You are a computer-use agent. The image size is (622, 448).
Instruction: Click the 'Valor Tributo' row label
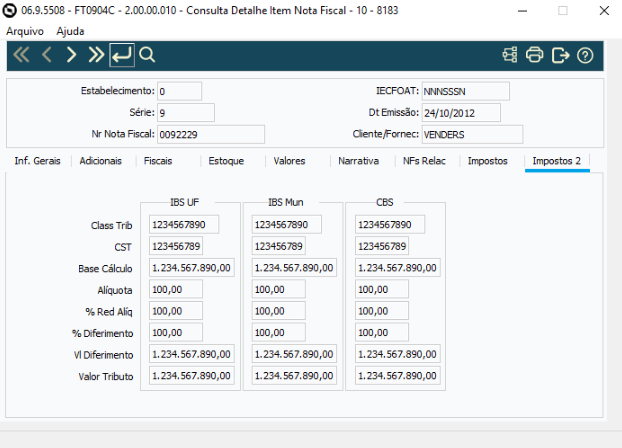(x=106, y=376)
